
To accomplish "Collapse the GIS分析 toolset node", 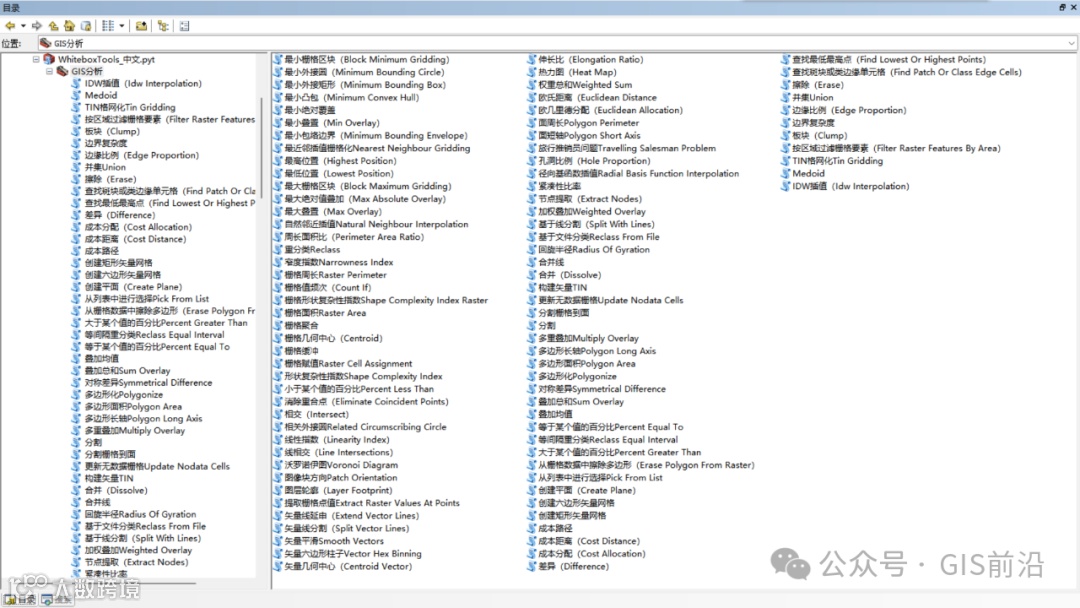I will coord(49,71).
